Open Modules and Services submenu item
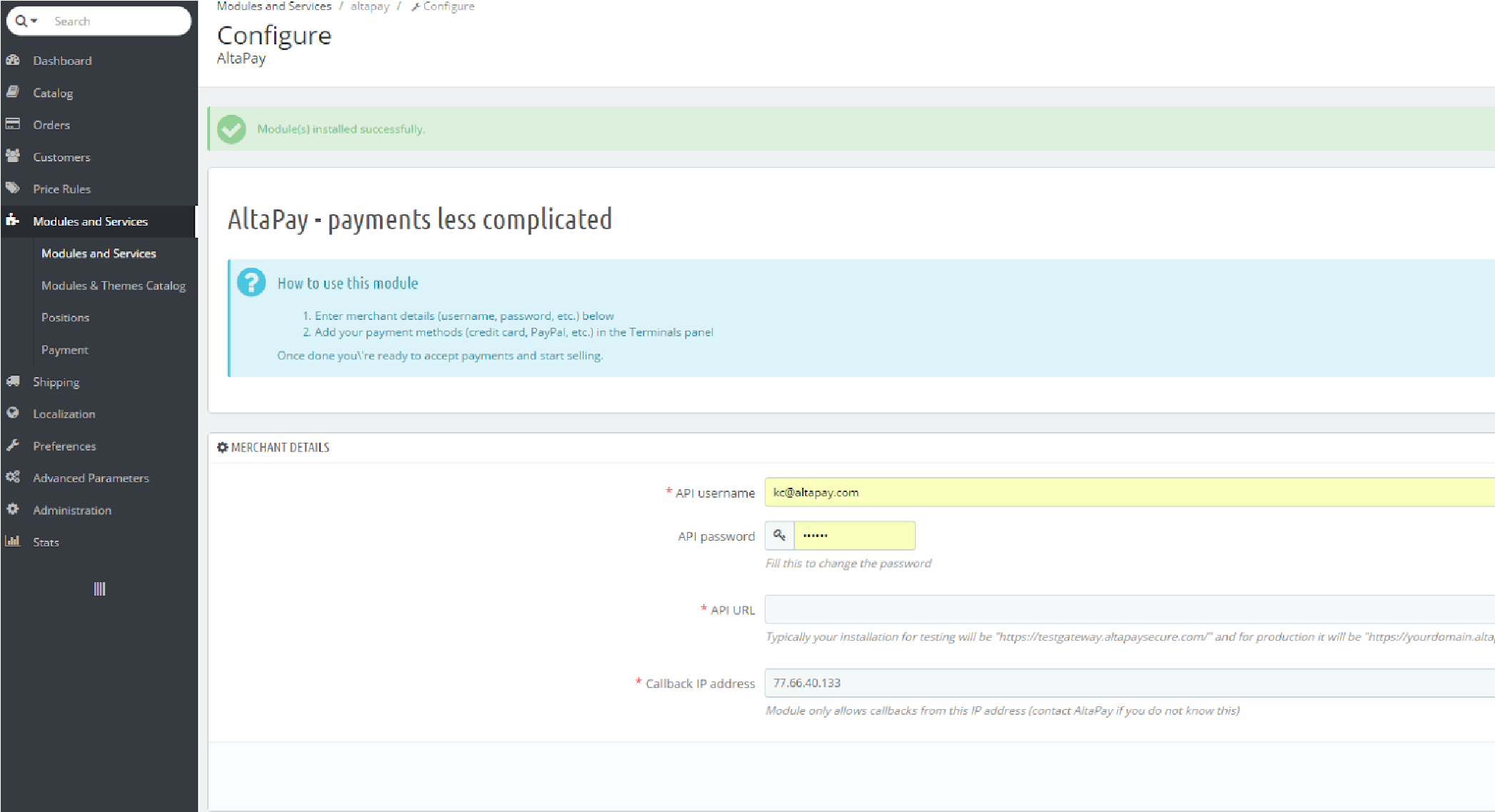 [x=99, y=254]
